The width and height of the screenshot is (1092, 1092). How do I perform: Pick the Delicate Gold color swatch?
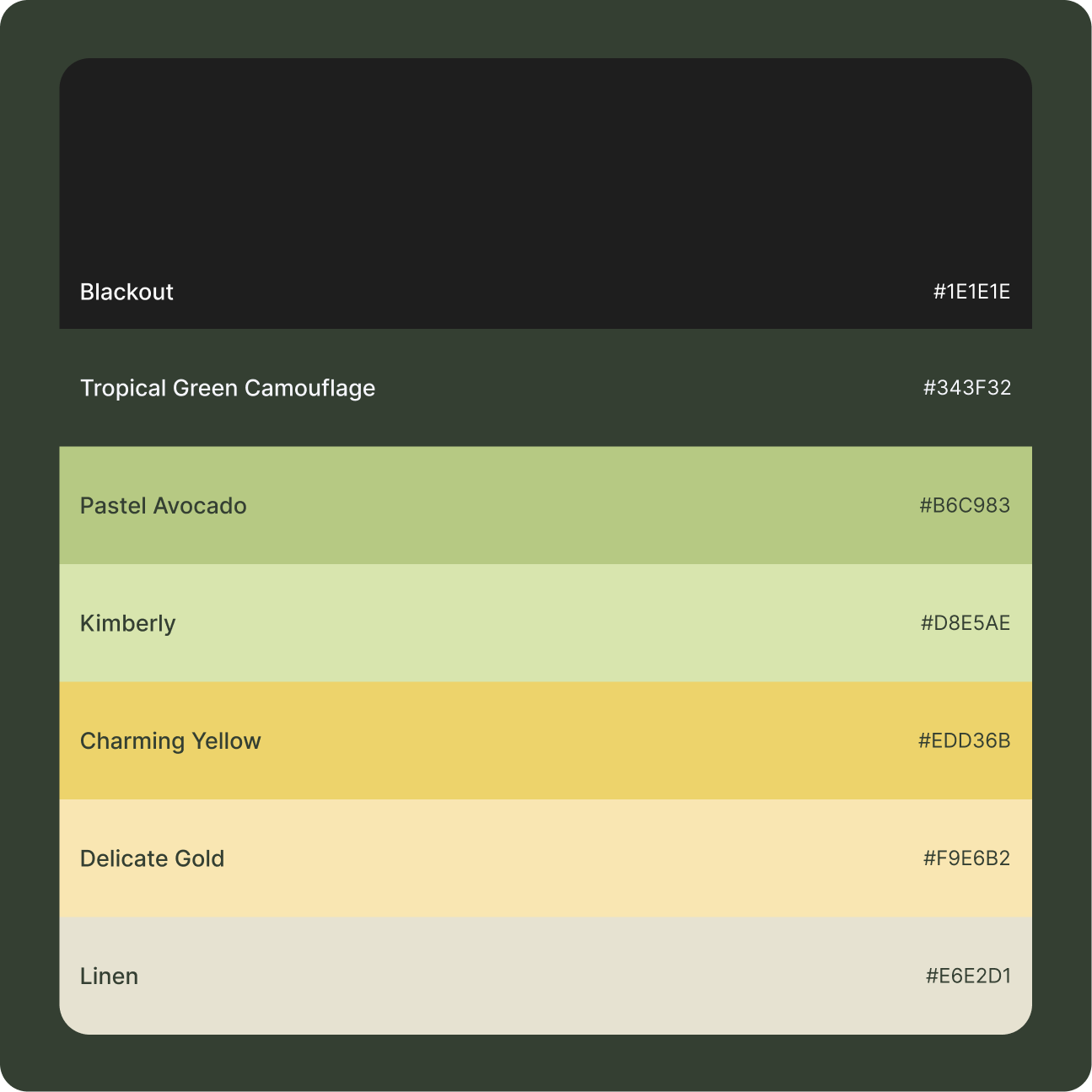546,858
